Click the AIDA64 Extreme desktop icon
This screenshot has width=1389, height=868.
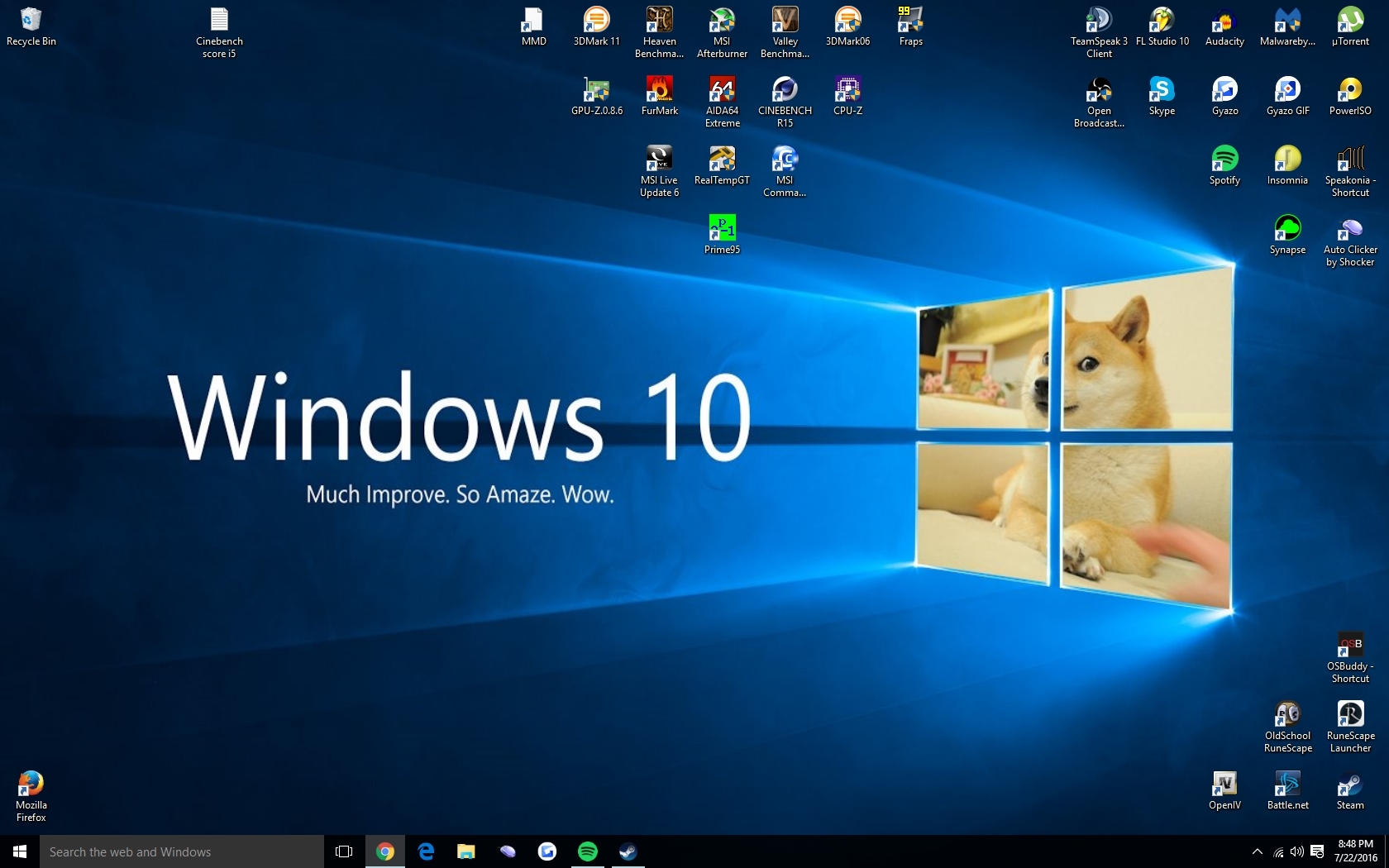pyautogui.click(x=722, y=103)
